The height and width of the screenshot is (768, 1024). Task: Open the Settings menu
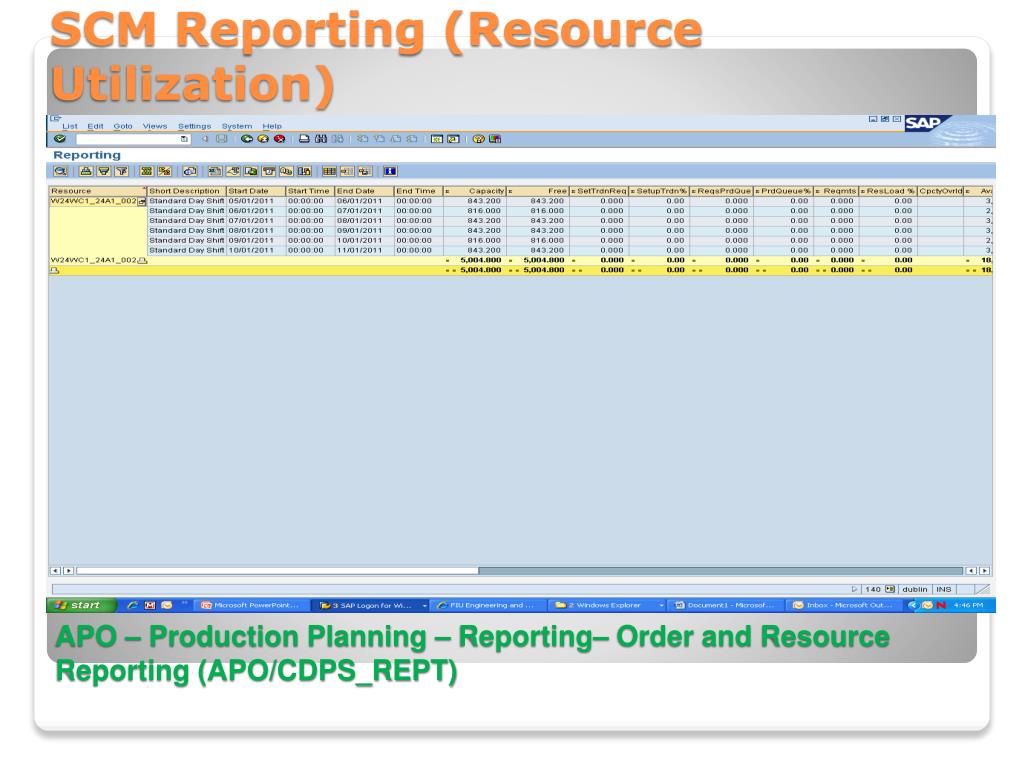[195, 126]
